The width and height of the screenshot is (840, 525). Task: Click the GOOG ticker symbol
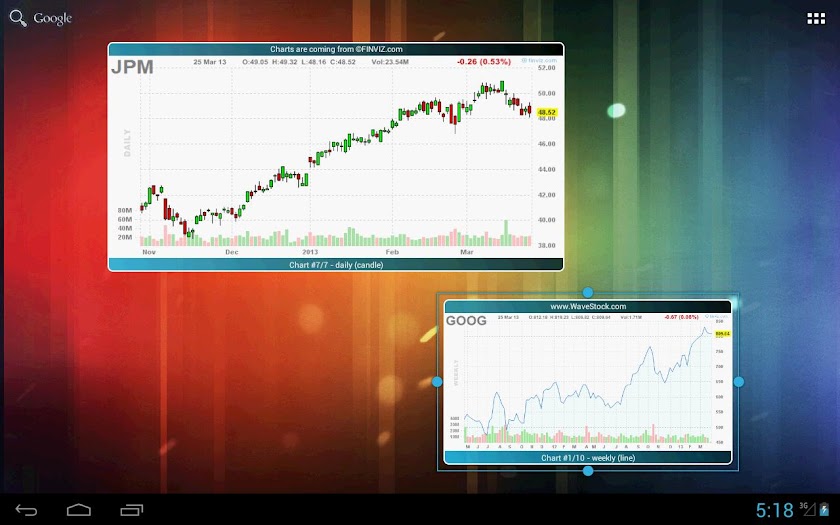(x=466, y=321)
